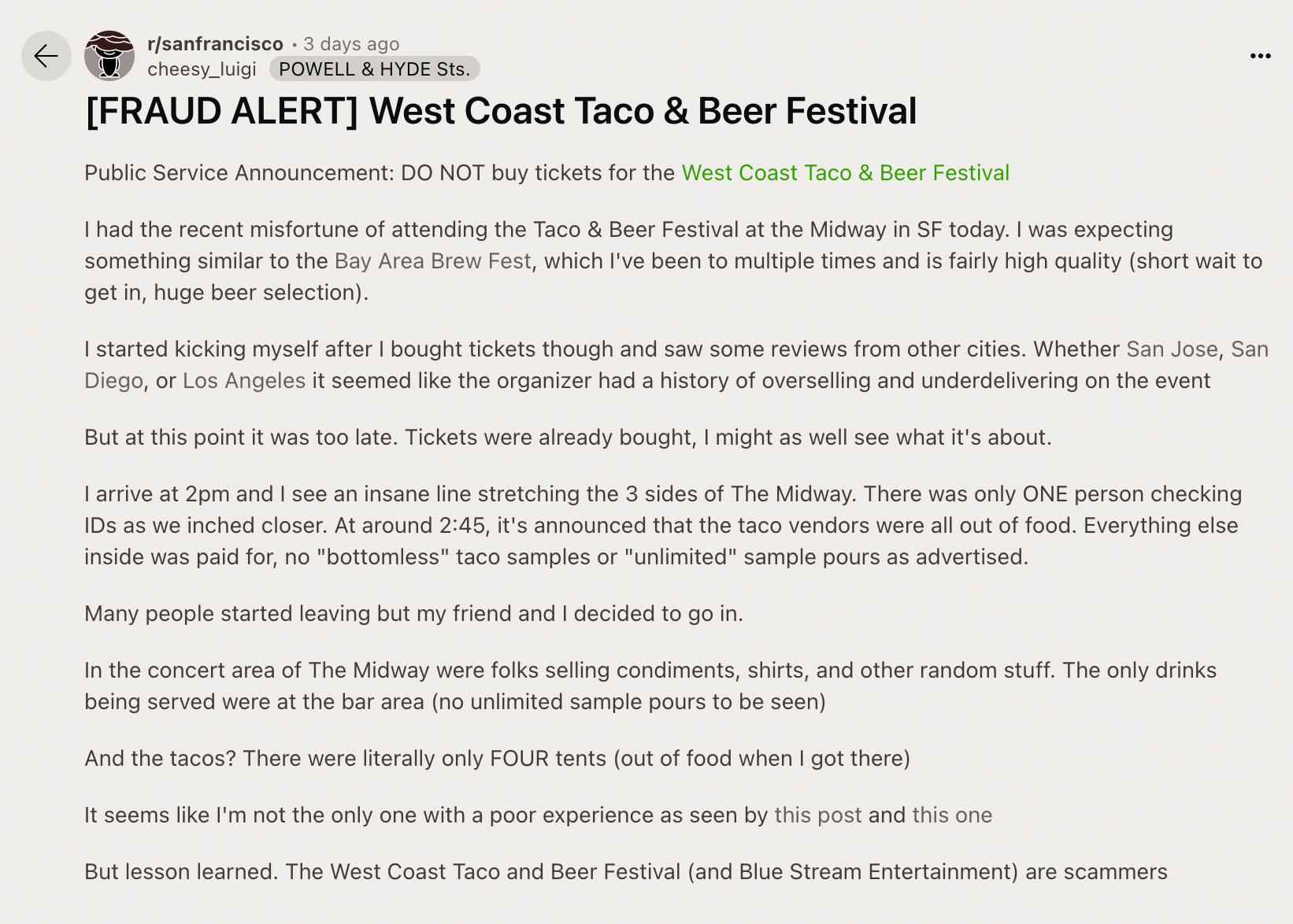This screenshot has height=924, width=1293.
Task: Visit the r/sanfrancisco subreddit name link
Action: click(x=215, y=44)
